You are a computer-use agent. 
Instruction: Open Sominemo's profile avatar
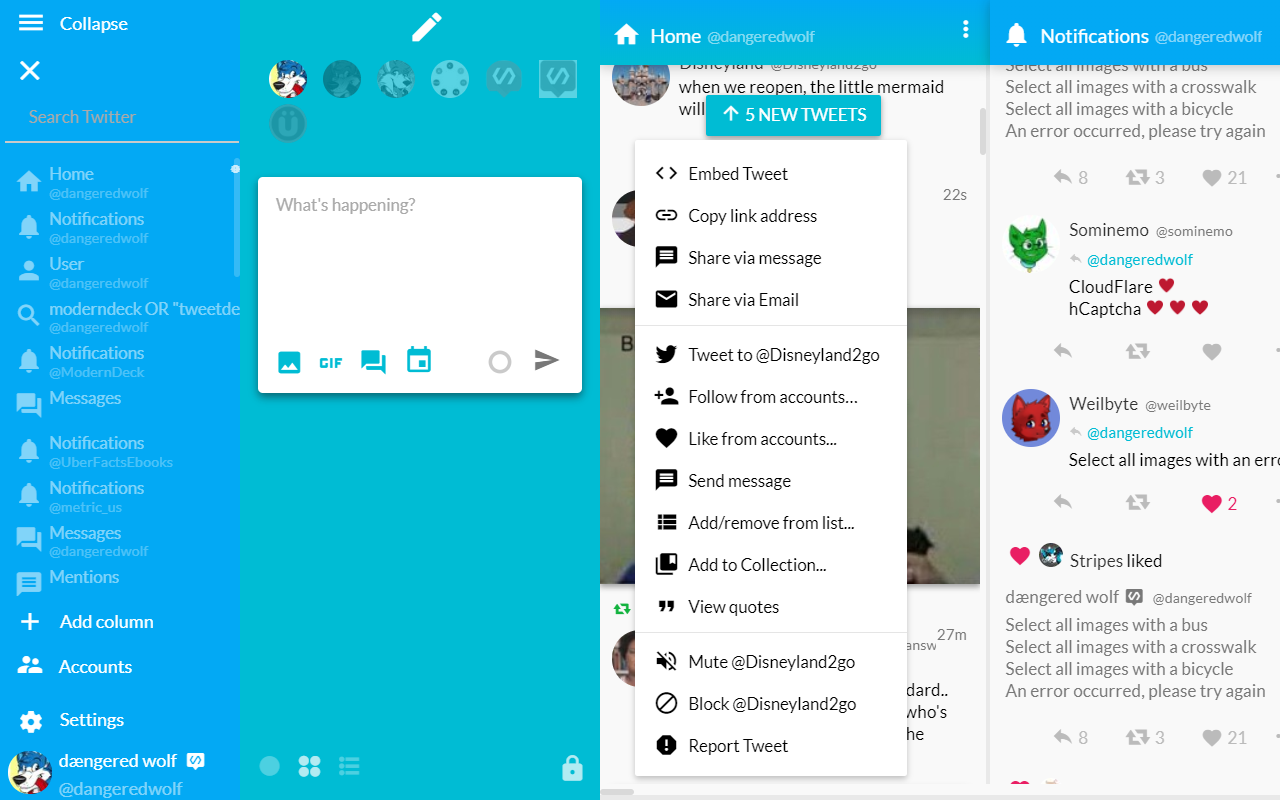coord(1031,244)
